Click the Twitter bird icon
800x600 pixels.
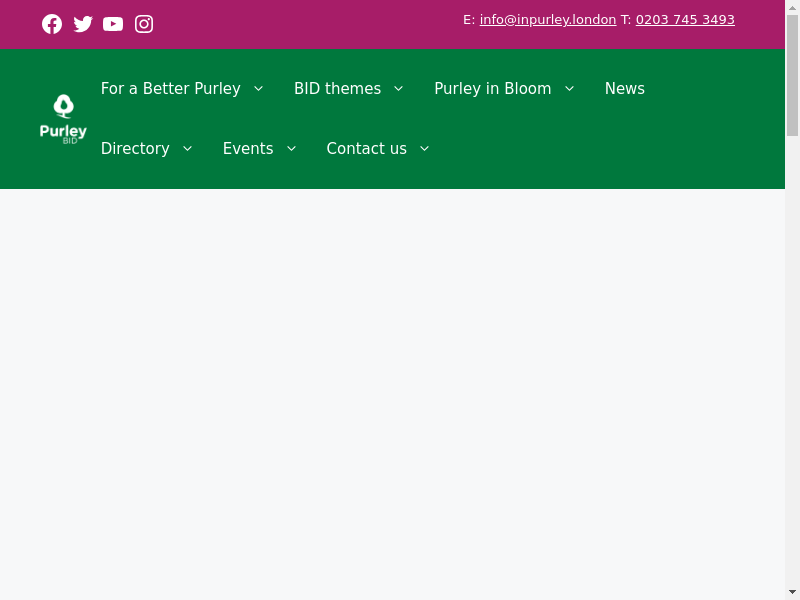coord(83,24)
